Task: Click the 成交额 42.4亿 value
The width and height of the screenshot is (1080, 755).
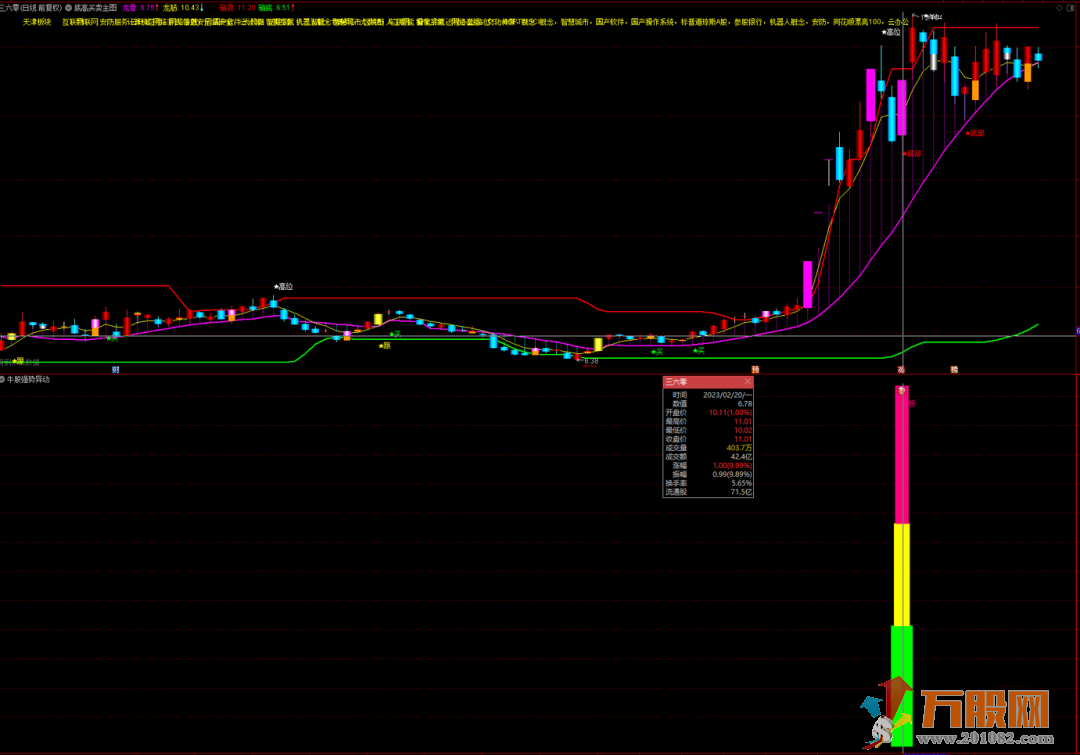Action: tap(741, 457)
